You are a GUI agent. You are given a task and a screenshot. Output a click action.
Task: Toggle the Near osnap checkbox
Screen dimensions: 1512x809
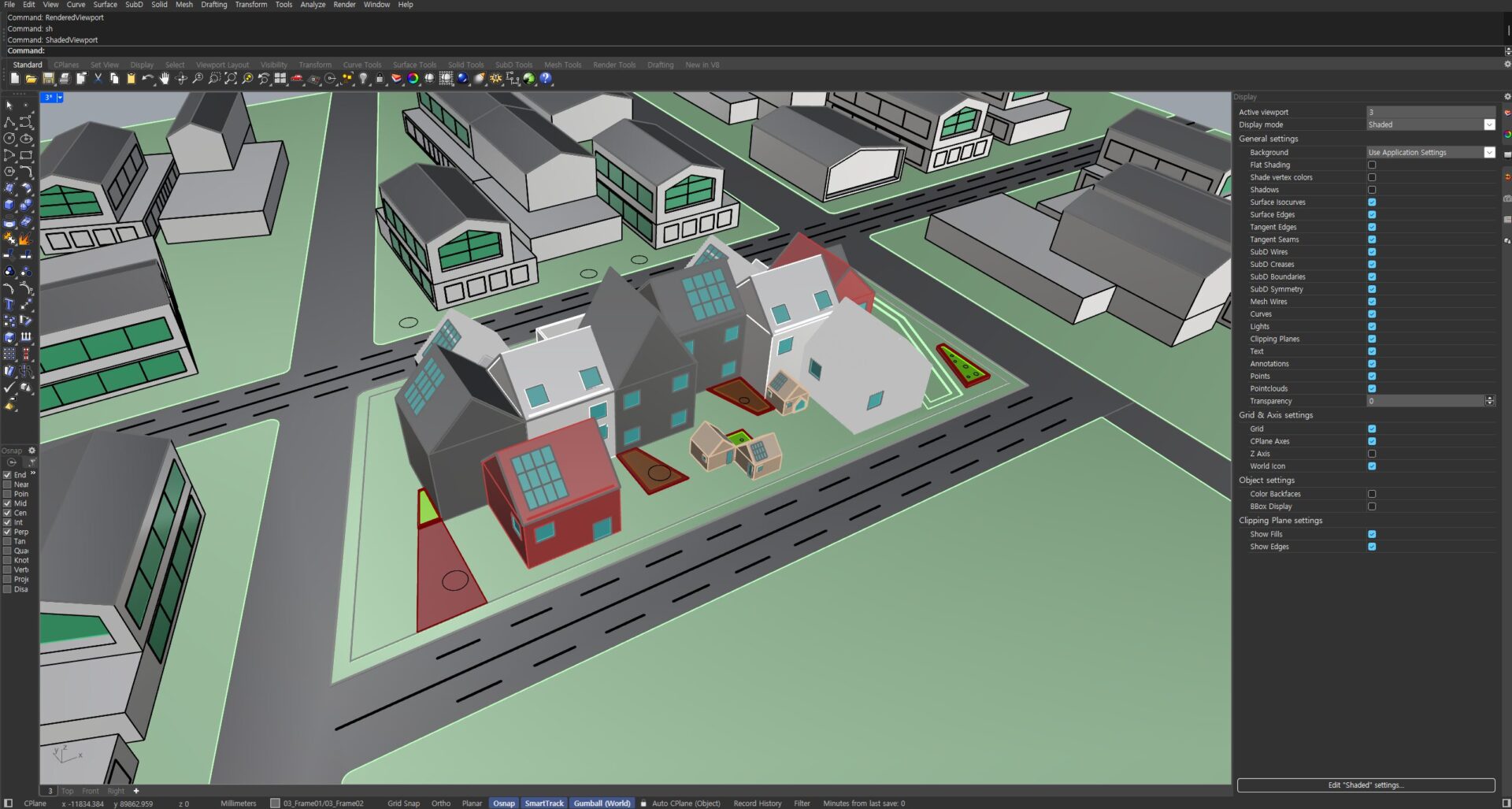(7, 484)
